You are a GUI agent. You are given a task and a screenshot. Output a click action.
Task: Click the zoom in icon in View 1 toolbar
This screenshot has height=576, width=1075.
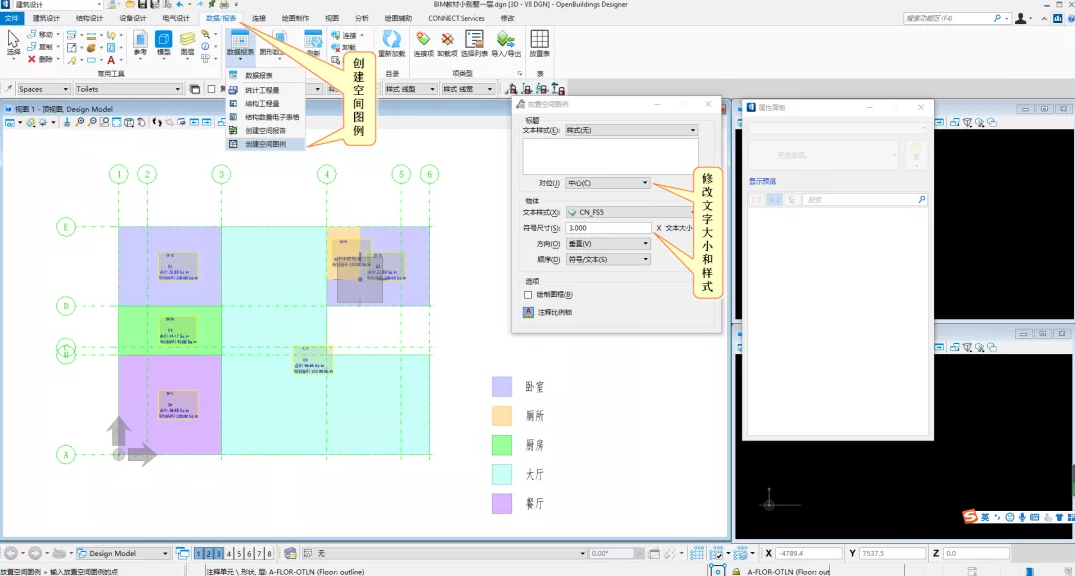click(80, 122)
